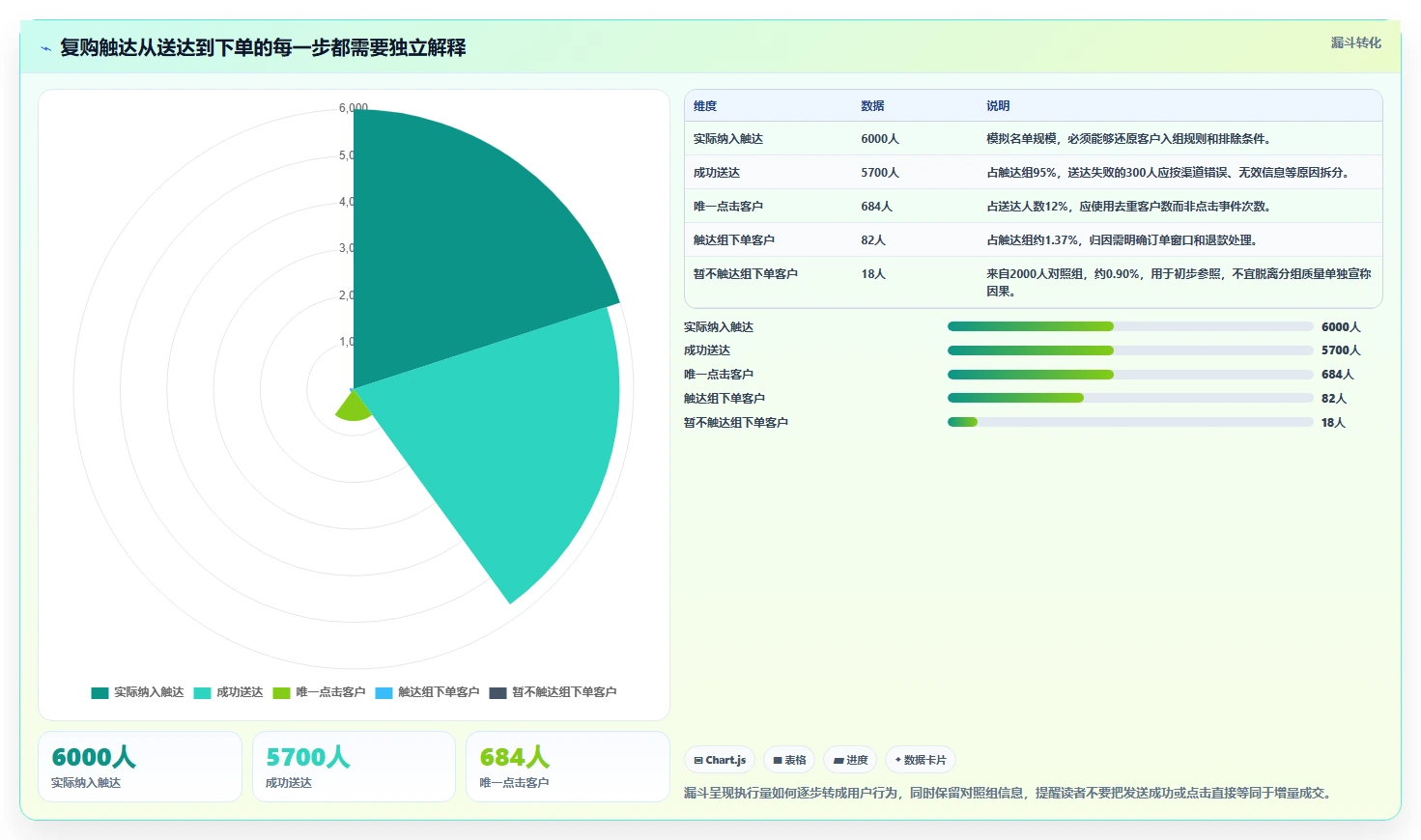Viewport: 1421px width, 840px height.
Task: Toggle the 成功送达 legend swatch
Action: (x=202, y=692)
